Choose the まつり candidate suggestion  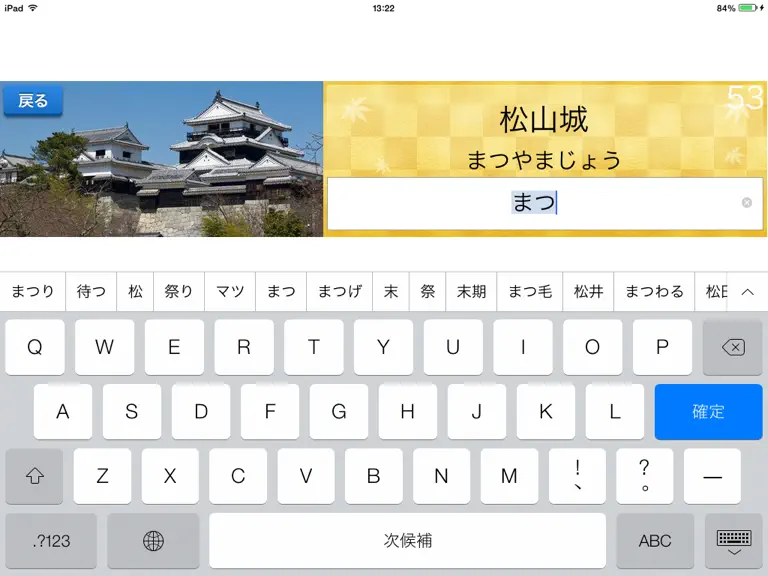coord(33,292)
